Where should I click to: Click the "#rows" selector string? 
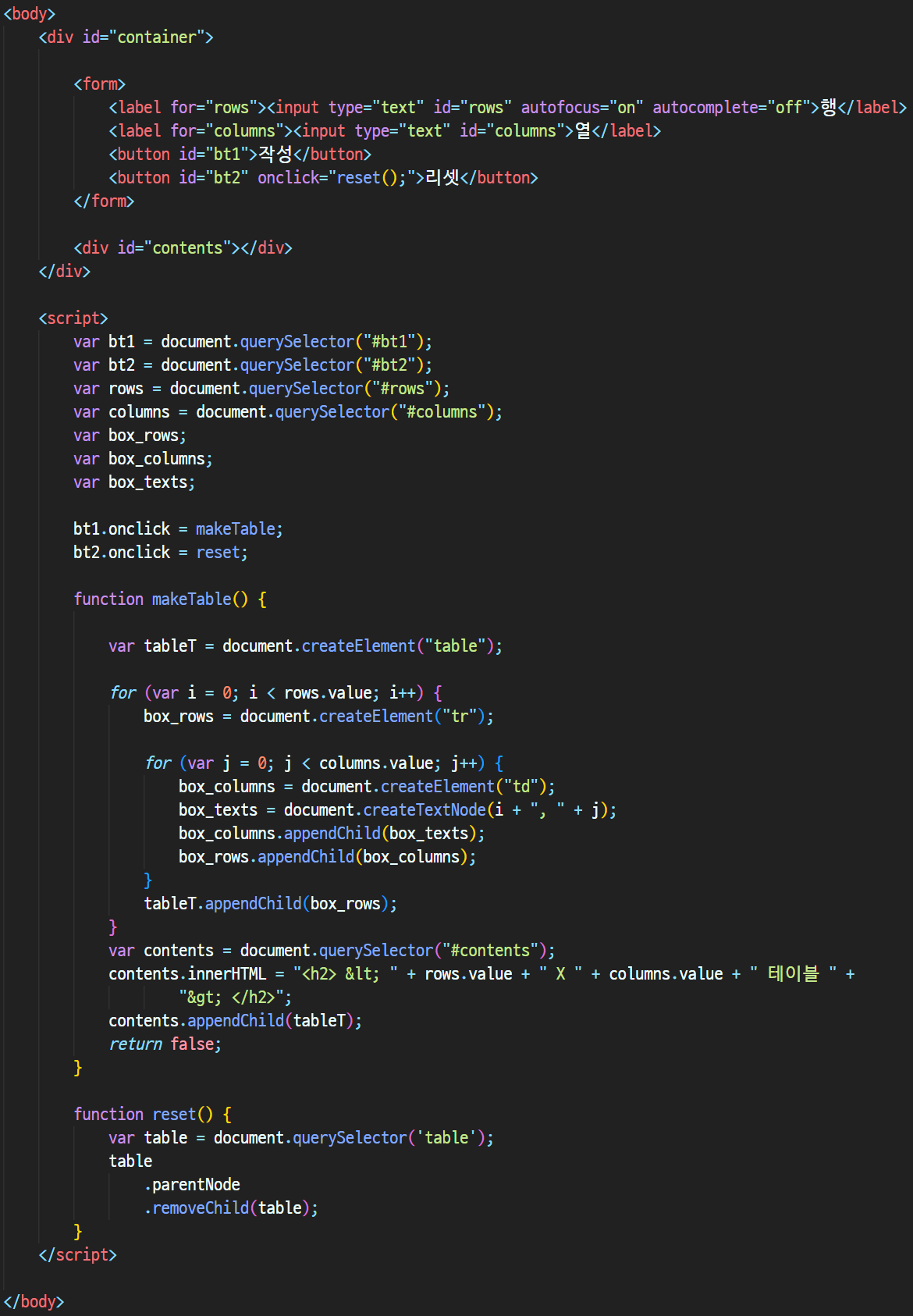click(403, 389)
